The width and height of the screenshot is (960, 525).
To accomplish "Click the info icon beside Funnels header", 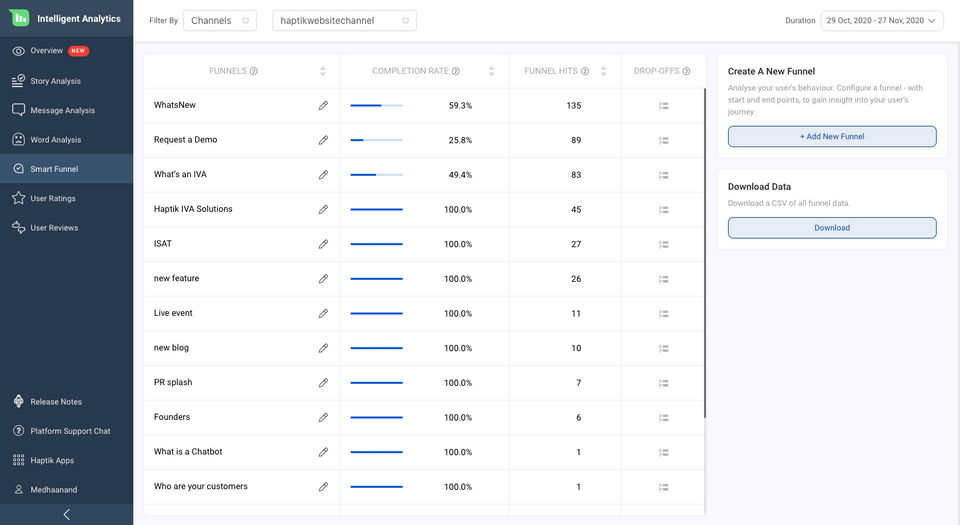I will [254, 71].
